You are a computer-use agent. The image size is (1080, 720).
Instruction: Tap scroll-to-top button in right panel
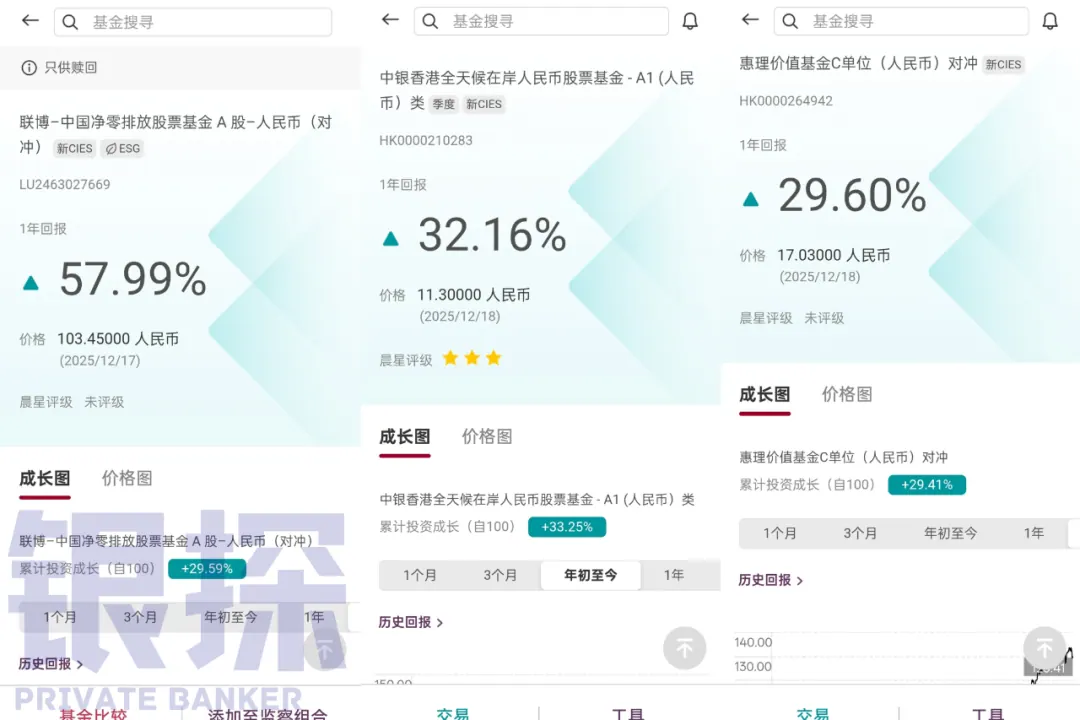click(1045, 648)
